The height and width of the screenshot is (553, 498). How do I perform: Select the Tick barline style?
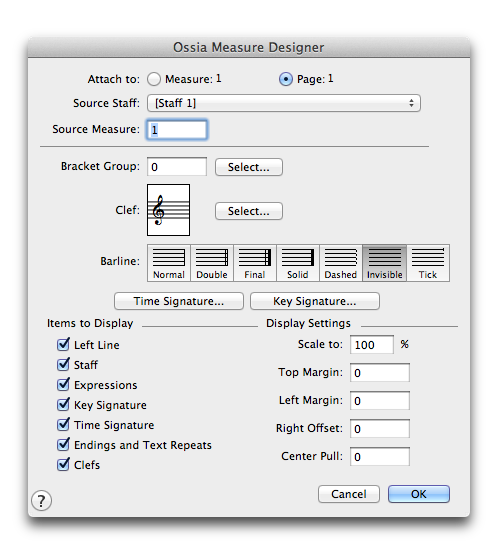pos(428,263)
